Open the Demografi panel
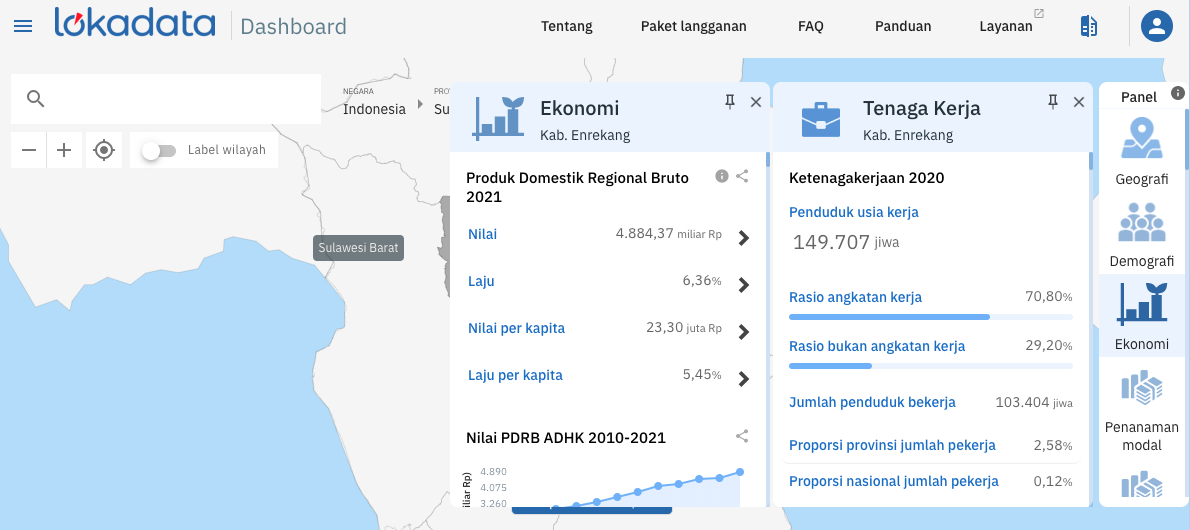 pos(1141,235)
